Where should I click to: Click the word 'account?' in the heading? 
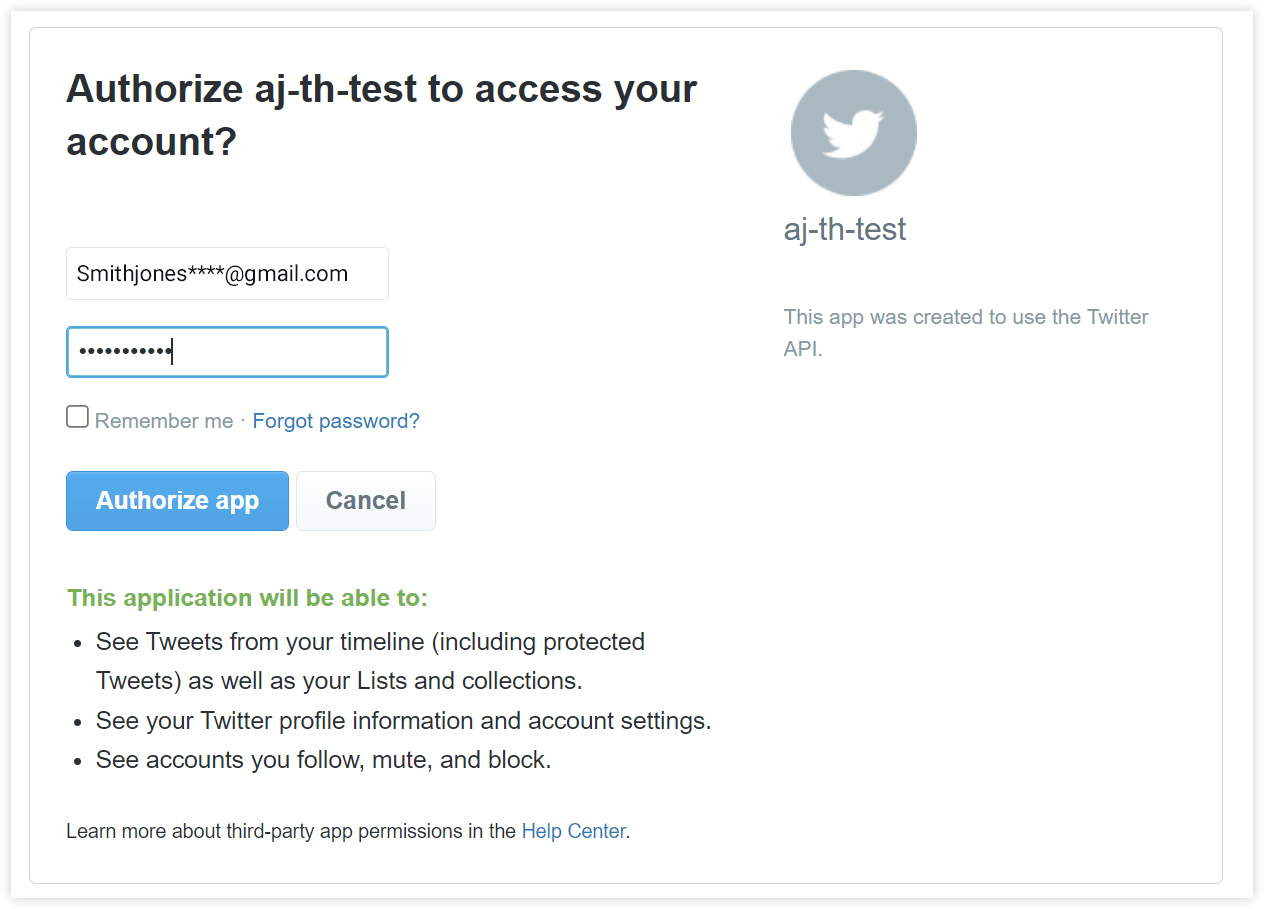point(151,142)
